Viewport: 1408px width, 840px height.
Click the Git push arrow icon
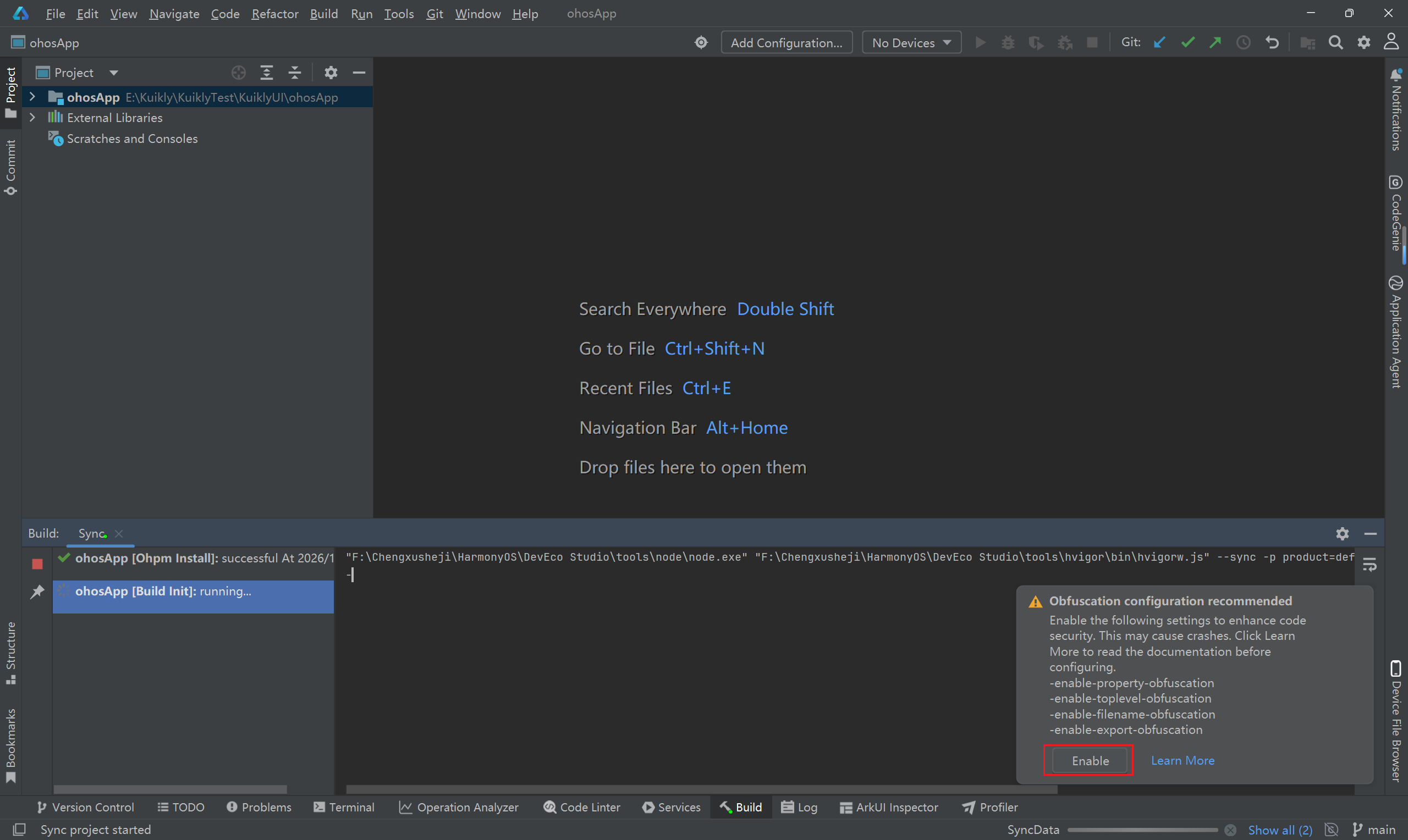click(1215, 43)
